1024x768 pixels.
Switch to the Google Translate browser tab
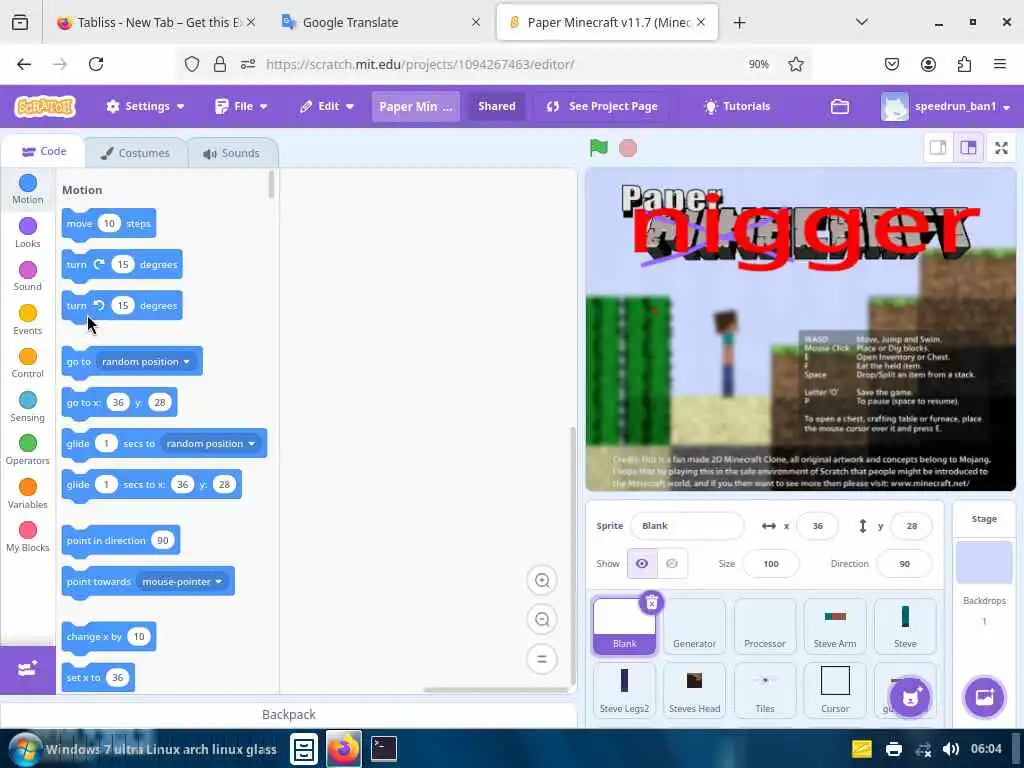tap(381, 22)
